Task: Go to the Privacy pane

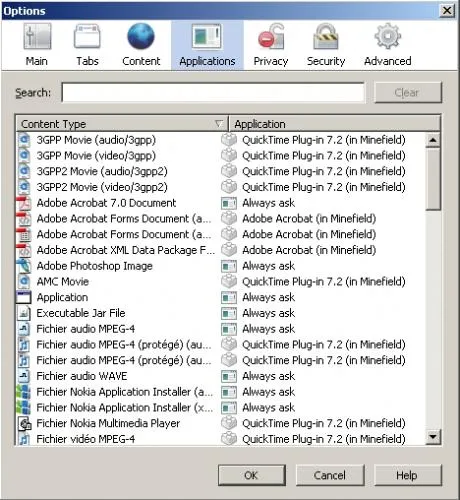Action: pos(271,45)
